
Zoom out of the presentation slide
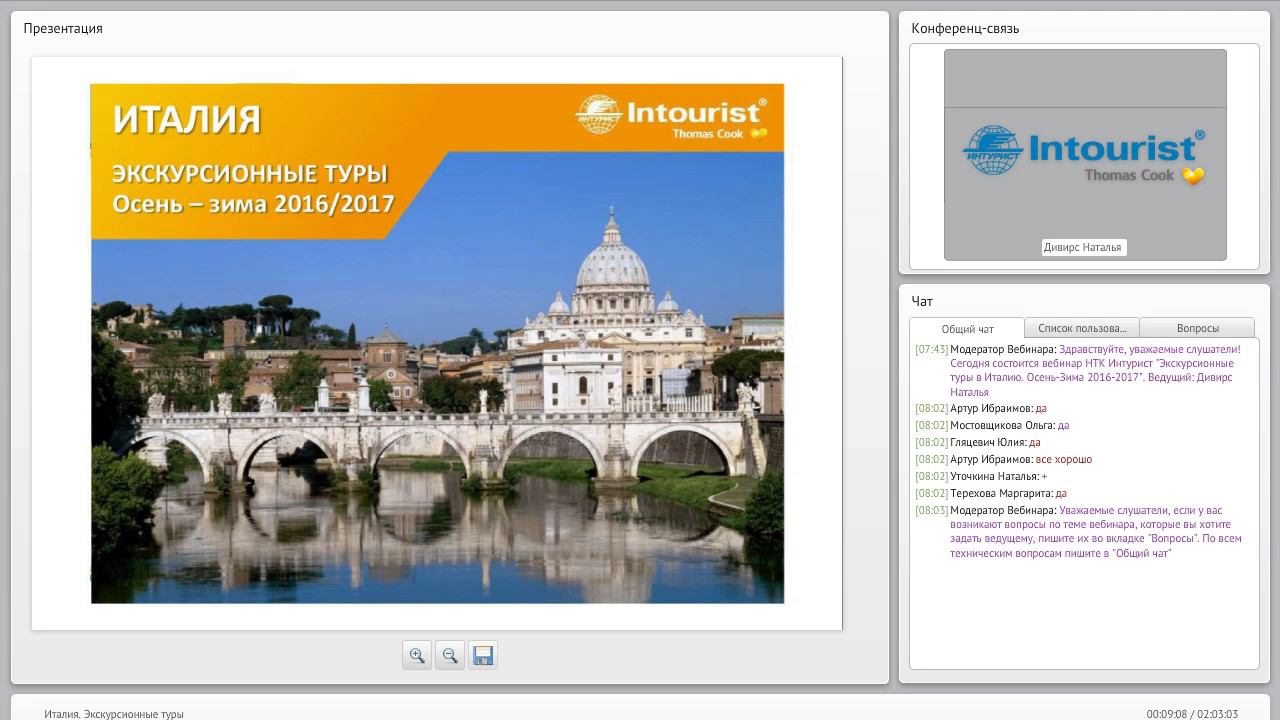pos(450,655)
